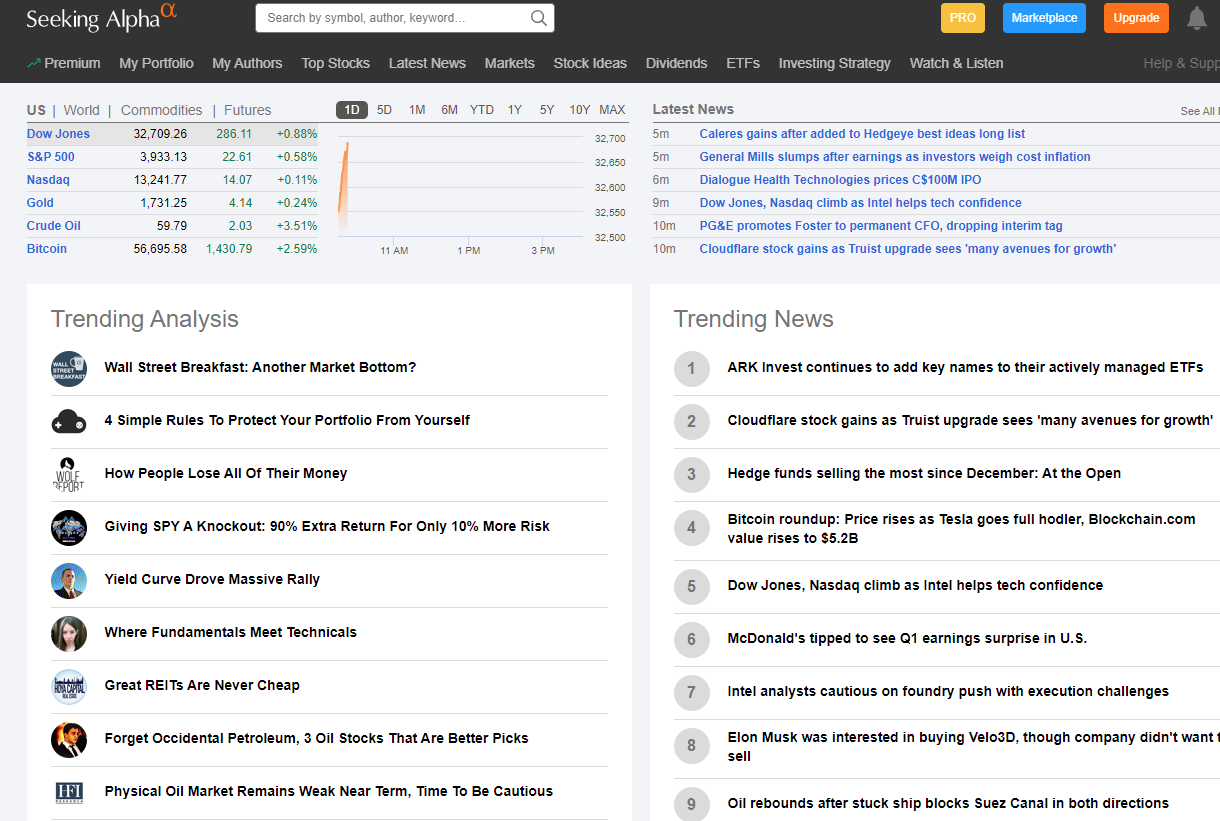Click avatar beside Forget Occidental Petroleum article
Screen dimensions: 1220x821
point(69,739)
